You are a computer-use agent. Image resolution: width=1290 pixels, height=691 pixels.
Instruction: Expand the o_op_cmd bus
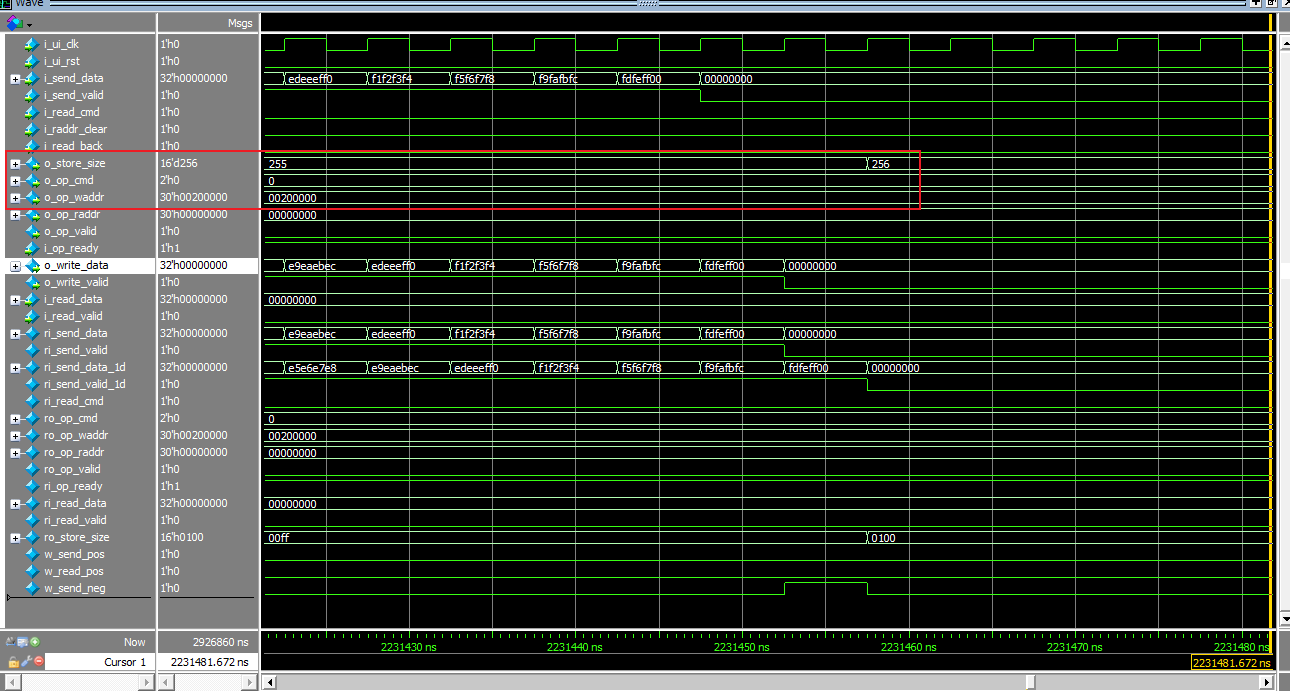click(15, 180)
